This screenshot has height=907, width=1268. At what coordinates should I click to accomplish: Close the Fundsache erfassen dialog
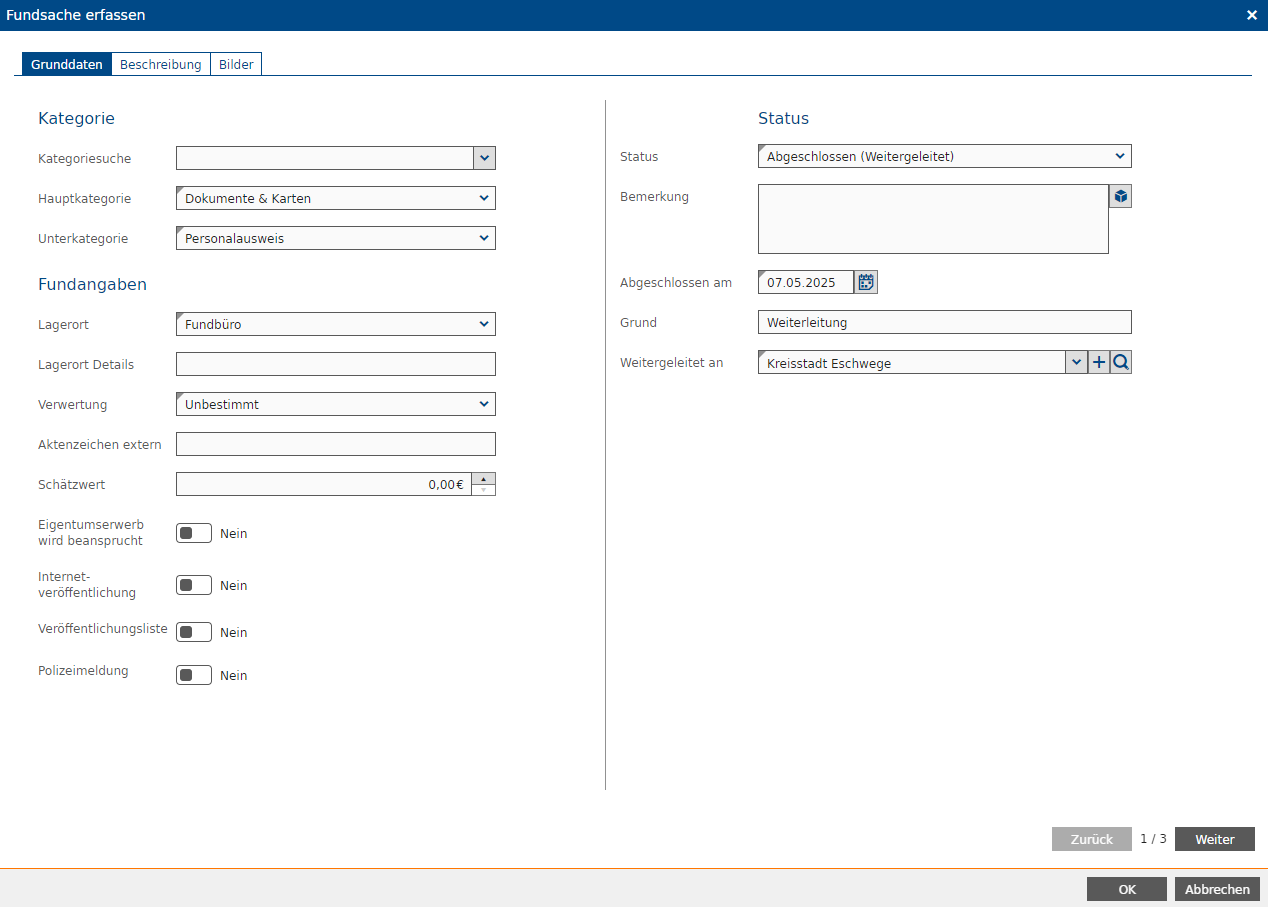[1252, 15]
